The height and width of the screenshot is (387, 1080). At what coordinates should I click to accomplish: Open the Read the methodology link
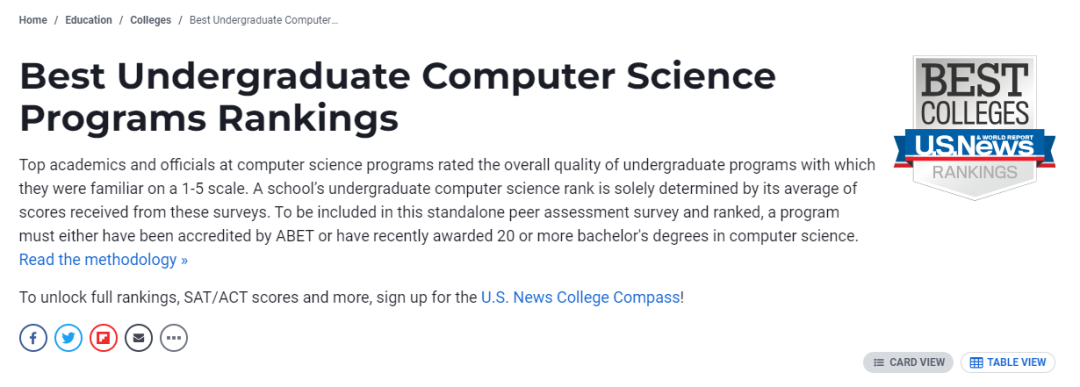click(103, 260)
